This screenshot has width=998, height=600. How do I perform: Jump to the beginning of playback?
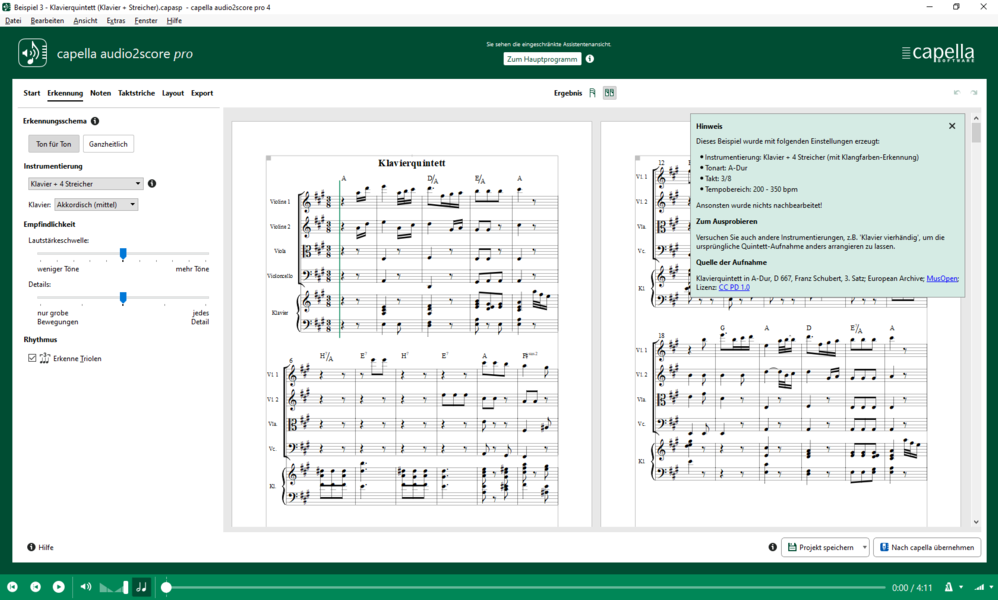[x=12, y=587]
